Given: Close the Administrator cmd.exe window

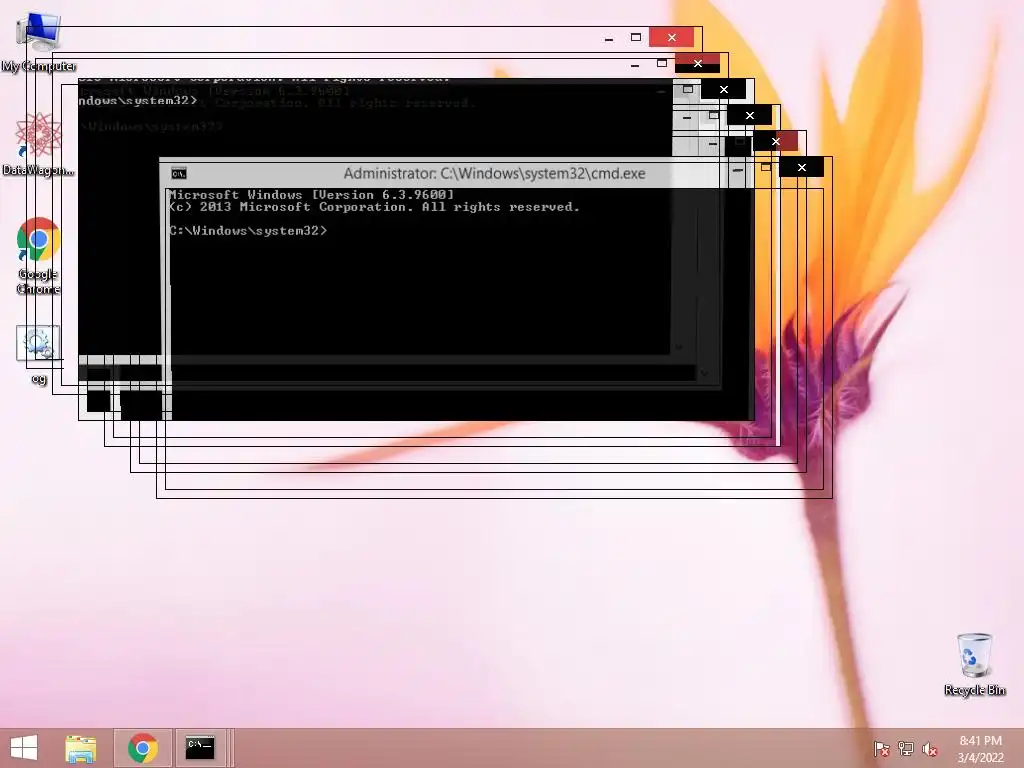Looking at the screenshot, I should (x=801, y=167).
